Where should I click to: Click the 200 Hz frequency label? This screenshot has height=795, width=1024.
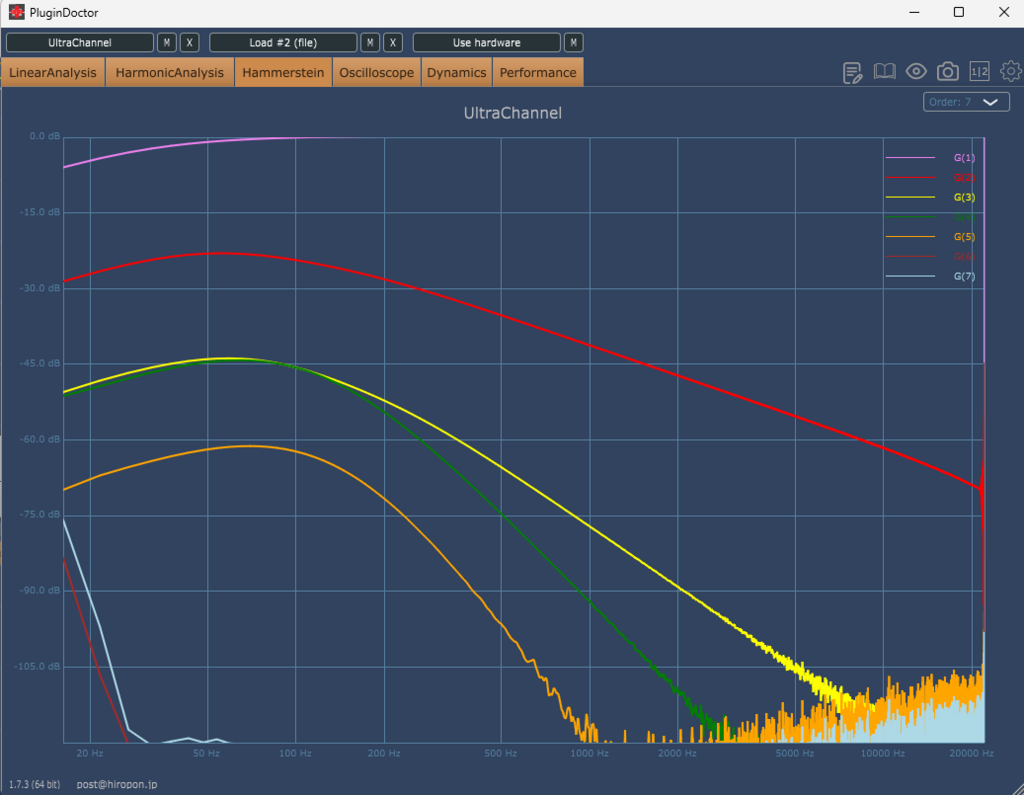click(384, 753)
